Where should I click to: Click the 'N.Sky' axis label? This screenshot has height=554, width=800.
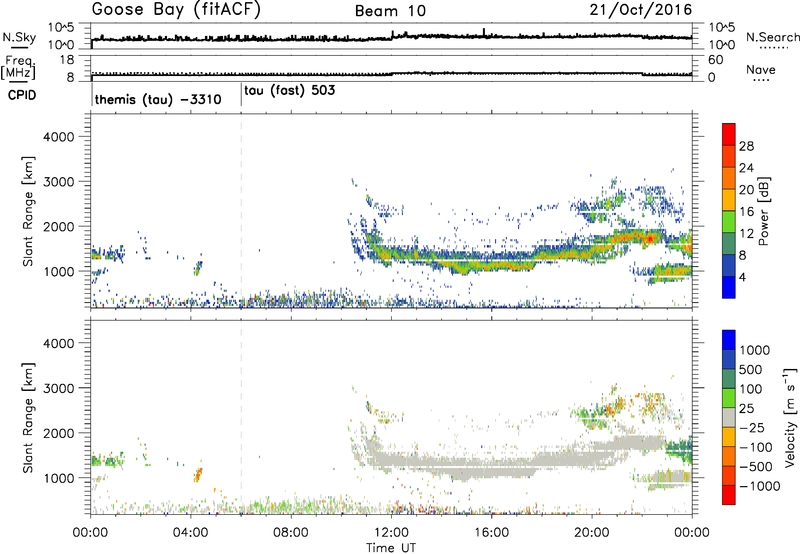tap(19, 37)
